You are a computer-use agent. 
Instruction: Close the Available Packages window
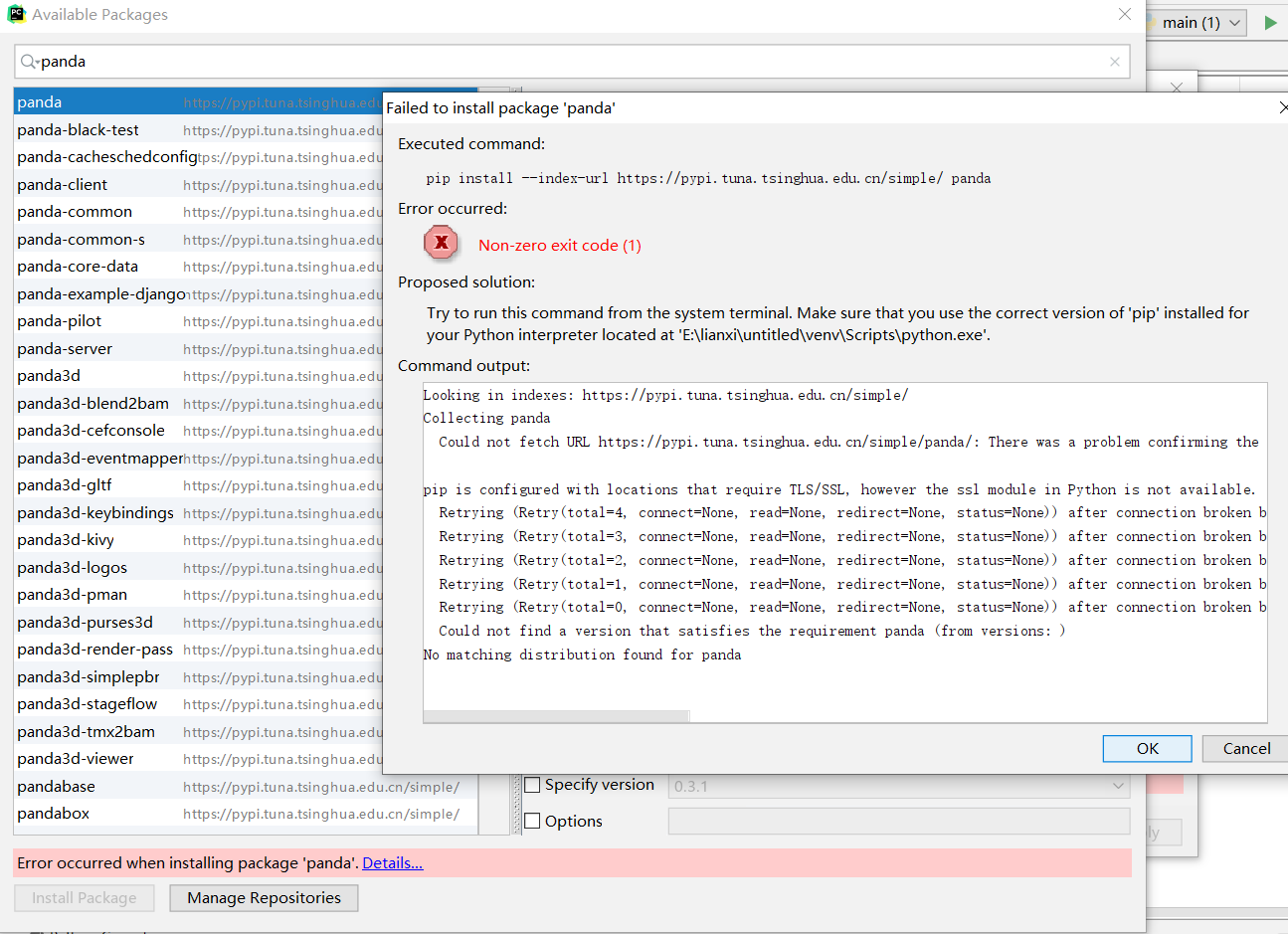coord(1124,14)
